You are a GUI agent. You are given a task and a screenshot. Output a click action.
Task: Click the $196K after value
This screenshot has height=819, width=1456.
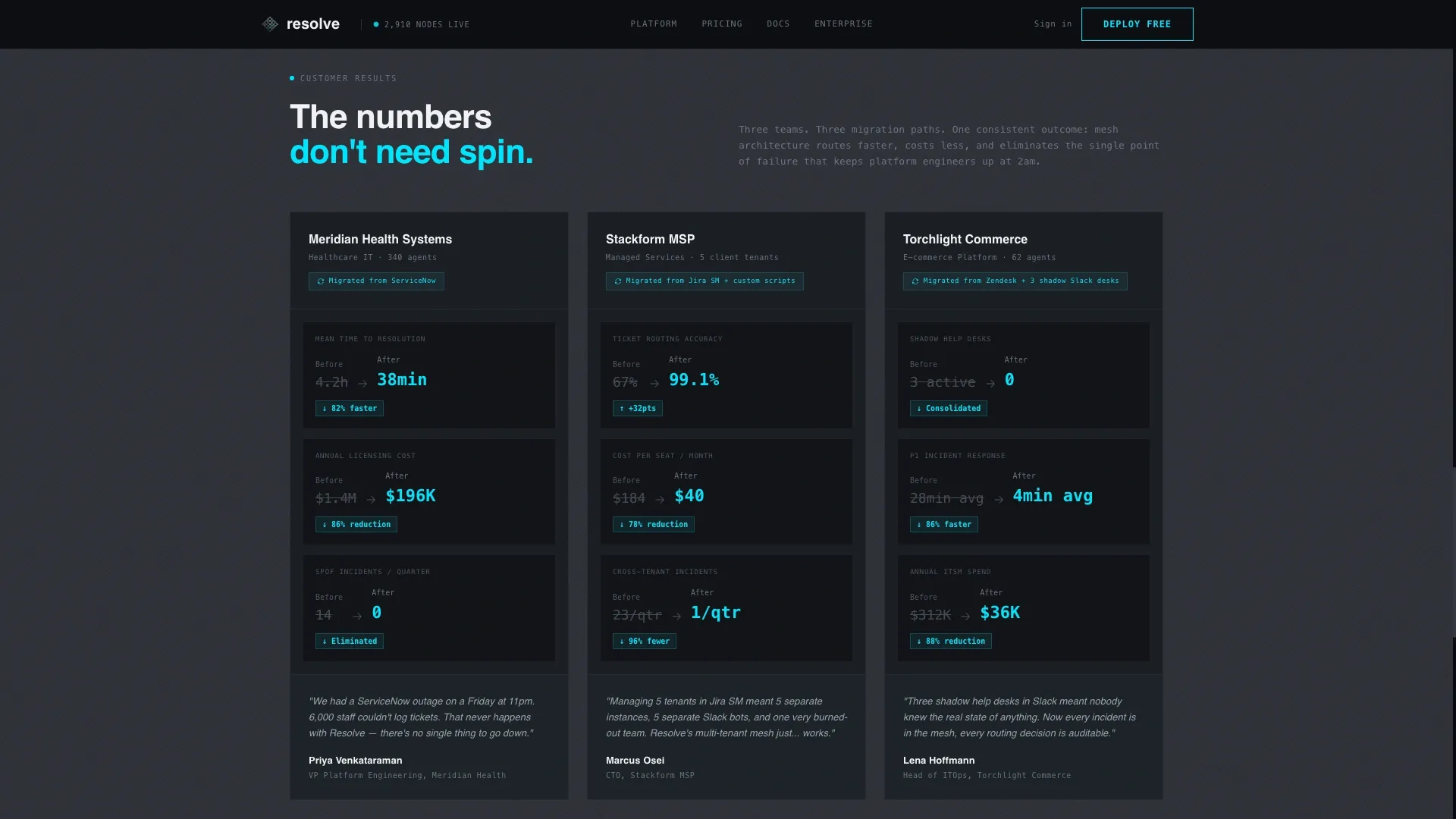[x=410, y=496]
